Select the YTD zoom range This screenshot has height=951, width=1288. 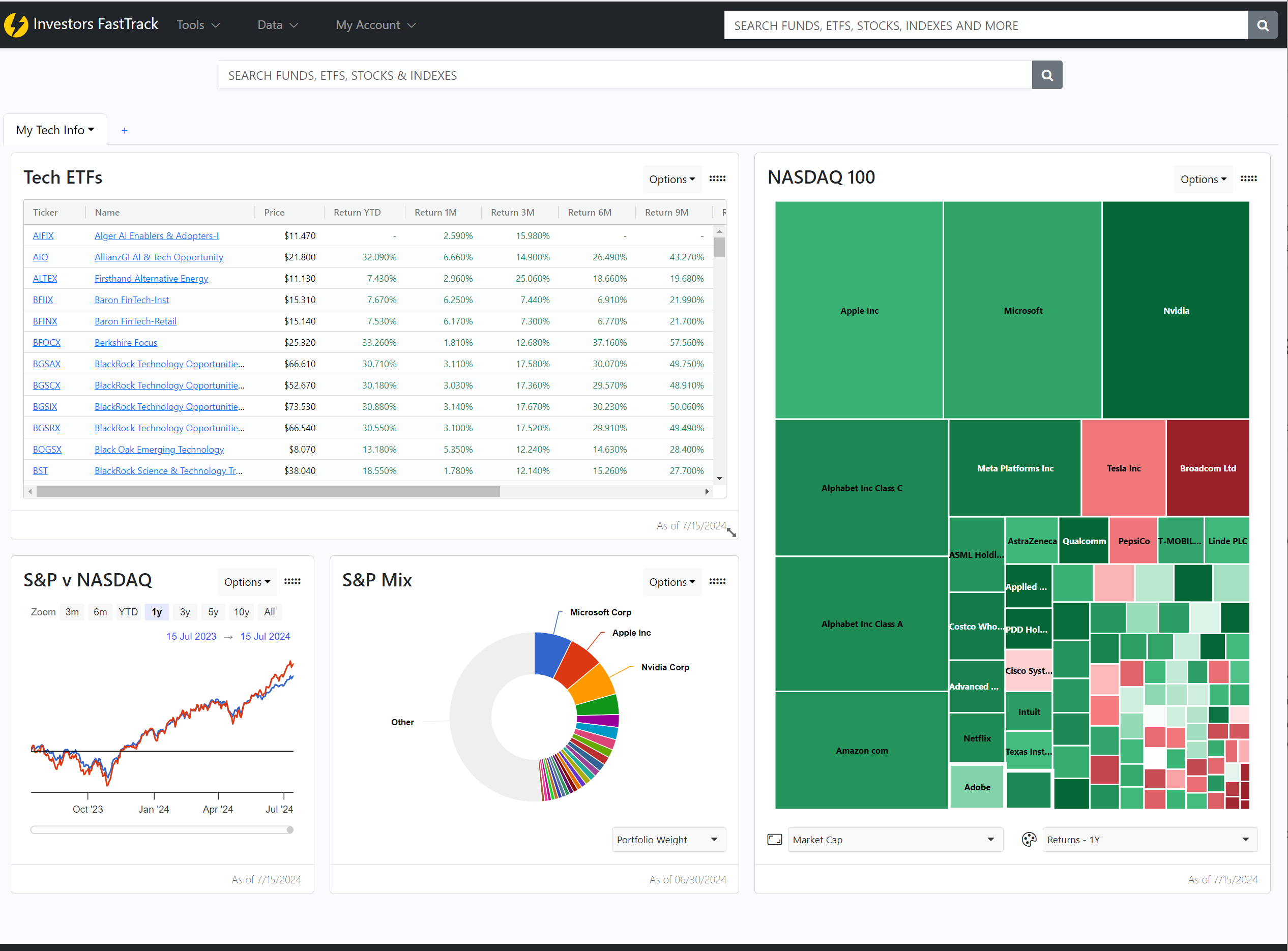point(128,612)
